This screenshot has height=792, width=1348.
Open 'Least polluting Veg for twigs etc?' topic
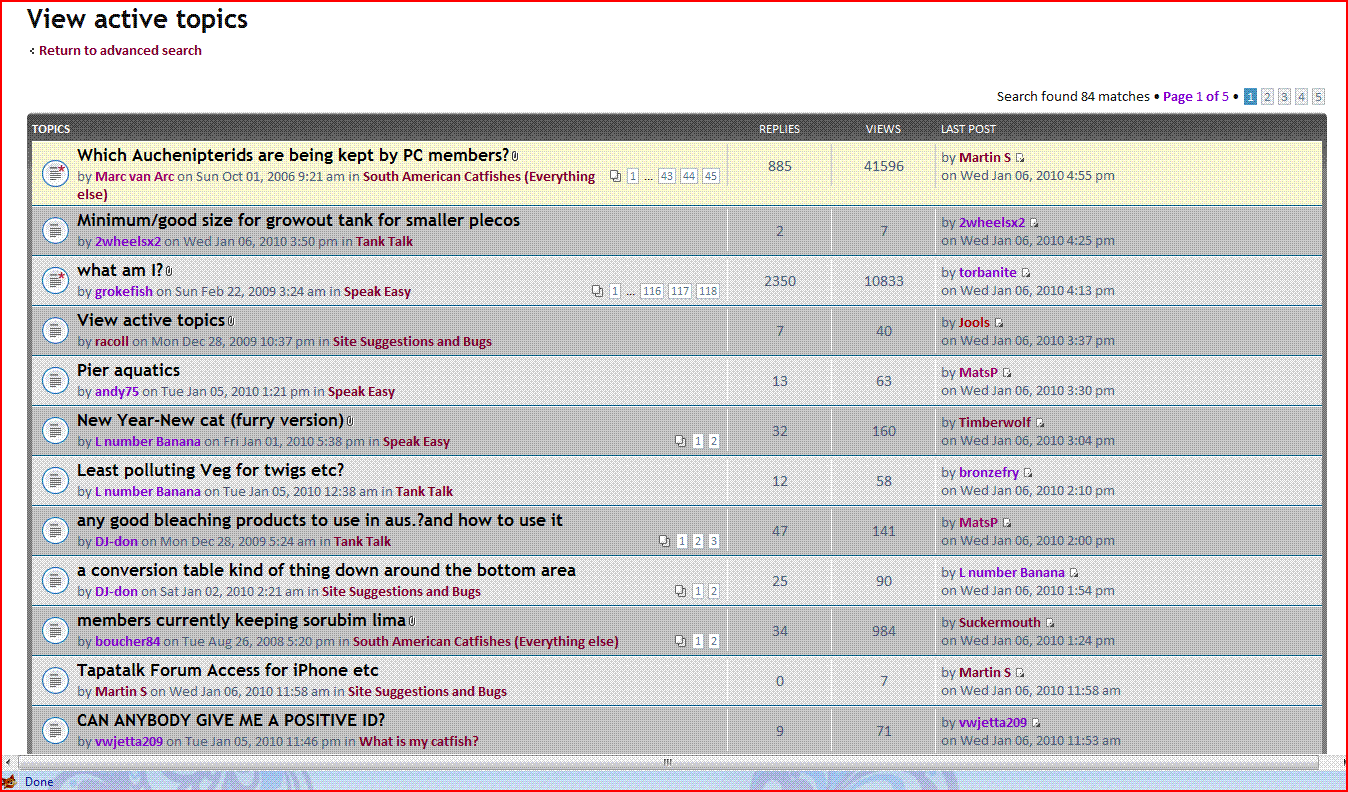pos(210,470)
